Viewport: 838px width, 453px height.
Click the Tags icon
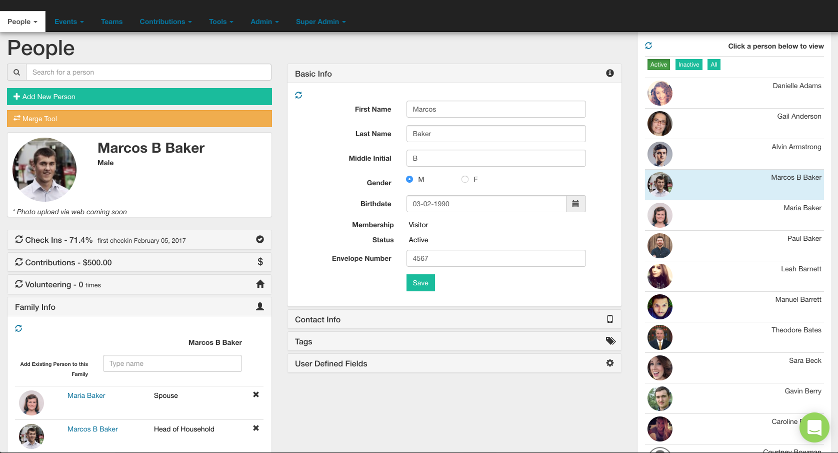pos(610,341)
